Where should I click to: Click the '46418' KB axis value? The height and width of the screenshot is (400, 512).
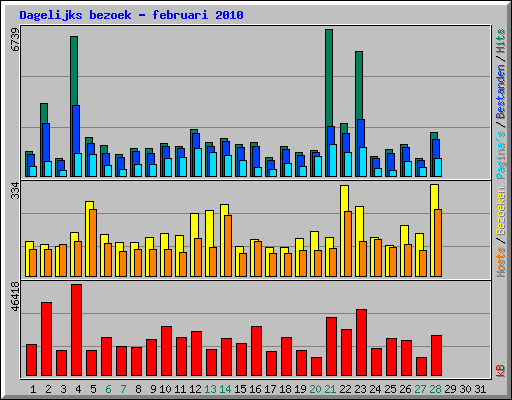click(x=15, y=296)
